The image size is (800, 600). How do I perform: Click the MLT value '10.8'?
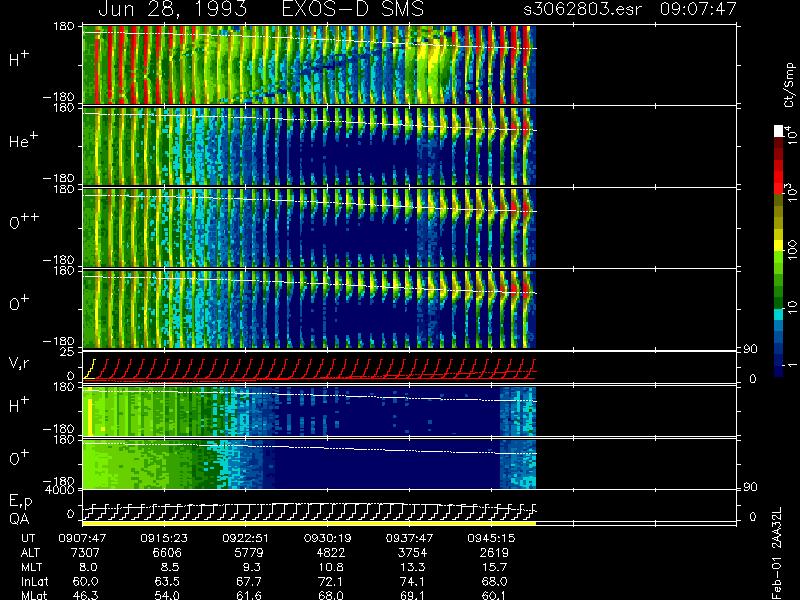pos(331,567)
